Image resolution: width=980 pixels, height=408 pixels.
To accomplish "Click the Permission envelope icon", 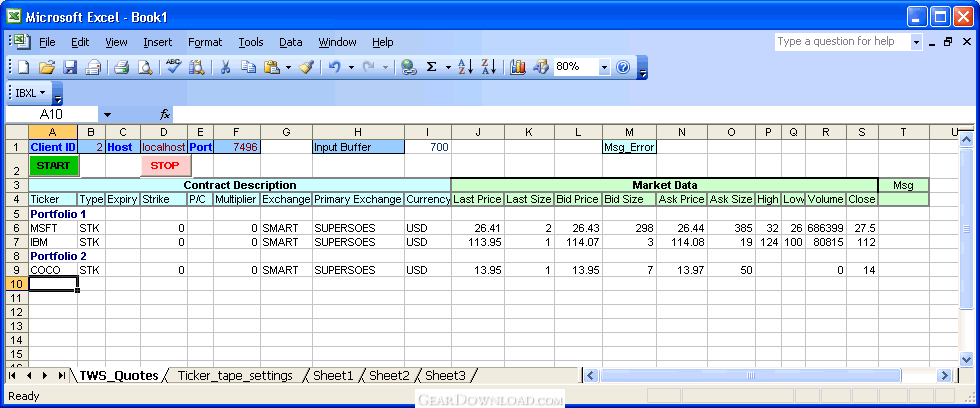I will (93, 67).
